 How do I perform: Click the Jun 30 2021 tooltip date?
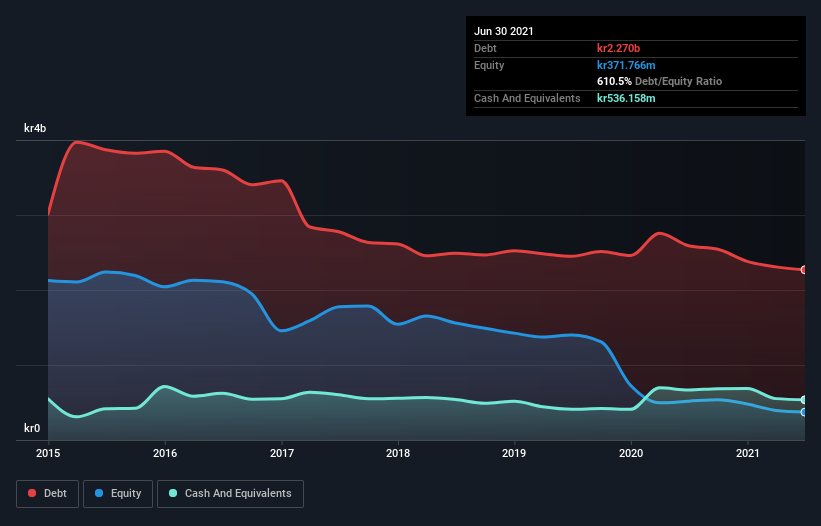click(504, 31)
